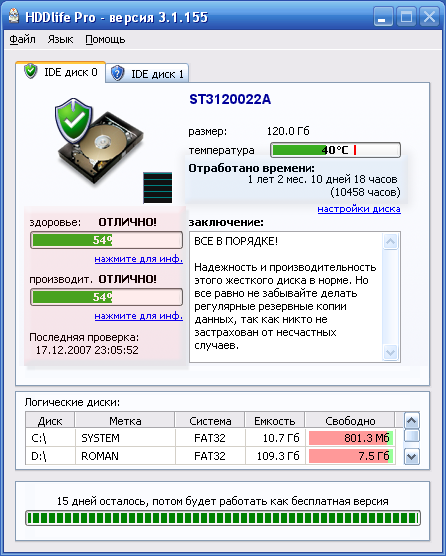Screen dimensions: 446x556
Task: Open the настройки диска link
Action: 359,209
